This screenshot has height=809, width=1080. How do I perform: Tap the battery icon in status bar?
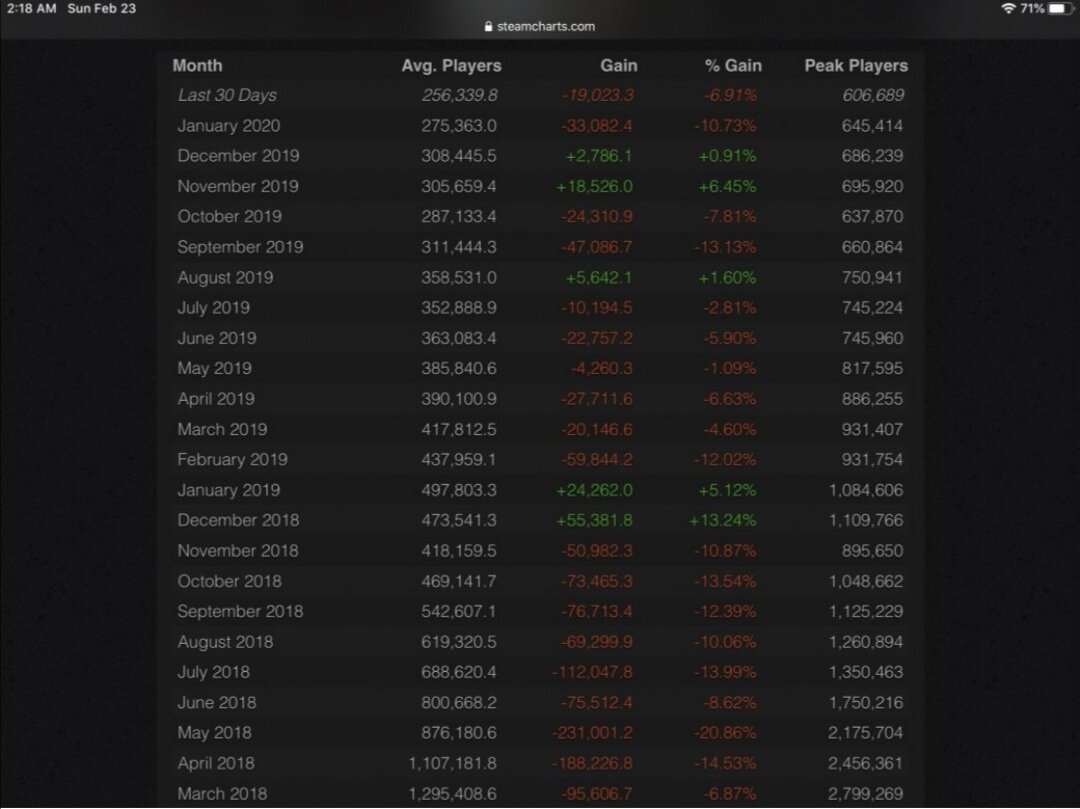click(x=1058, y=8)
